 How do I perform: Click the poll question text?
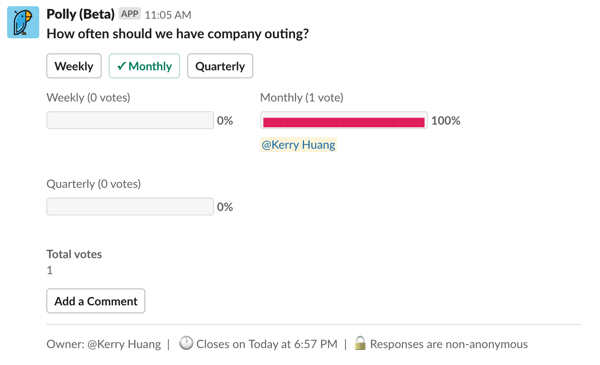(x=178, y=34)
